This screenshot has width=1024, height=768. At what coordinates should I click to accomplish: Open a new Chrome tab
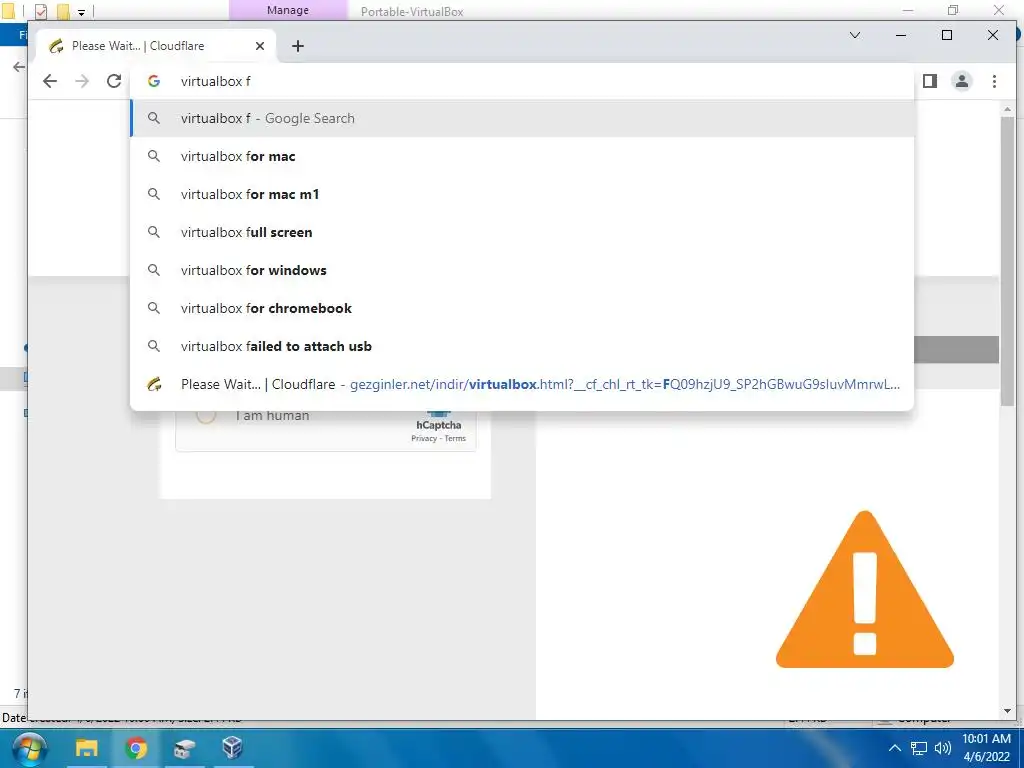click(298, 46)
